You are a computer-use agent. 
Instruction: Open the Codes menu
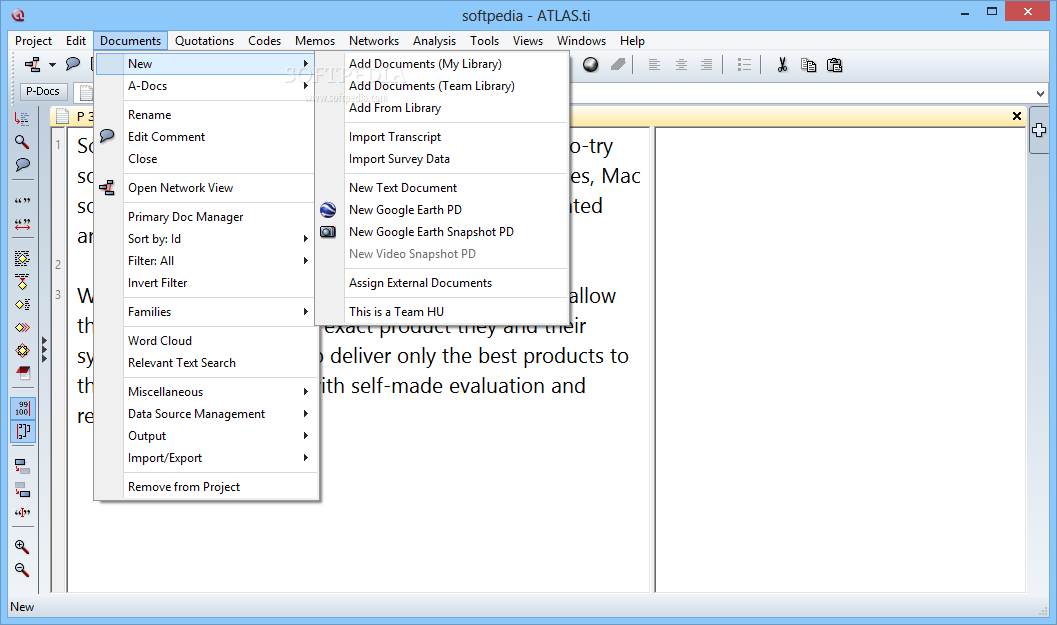(x=264, y=40)
